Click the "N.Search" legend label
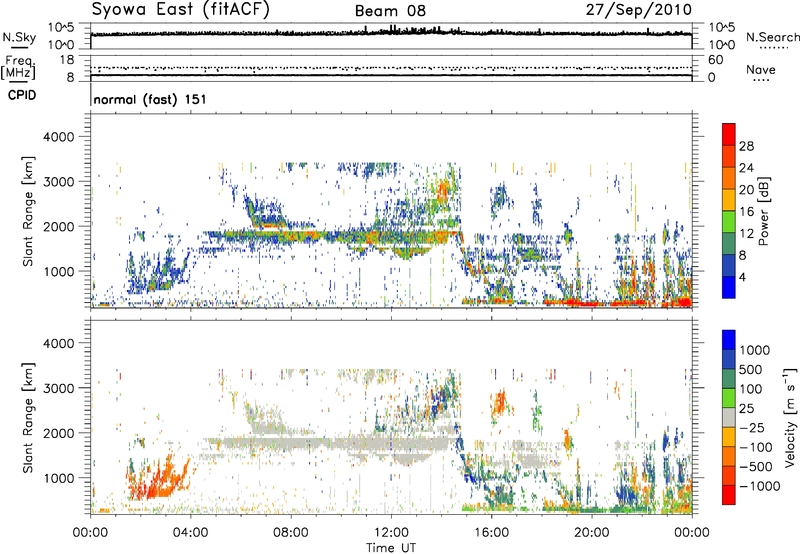The width and height of the screenshot is (800, 554). coord(772,37)
